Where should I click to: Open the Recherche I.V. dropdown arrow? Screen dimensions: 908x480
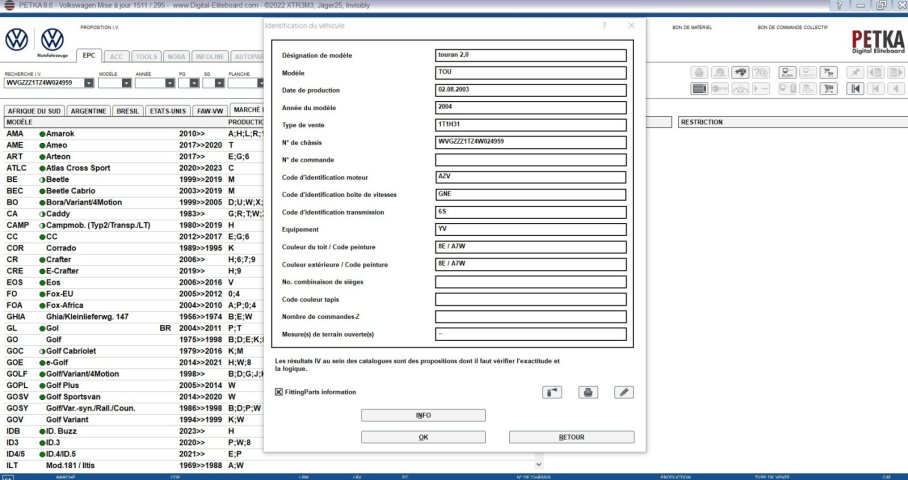click(x=89, y=83)
